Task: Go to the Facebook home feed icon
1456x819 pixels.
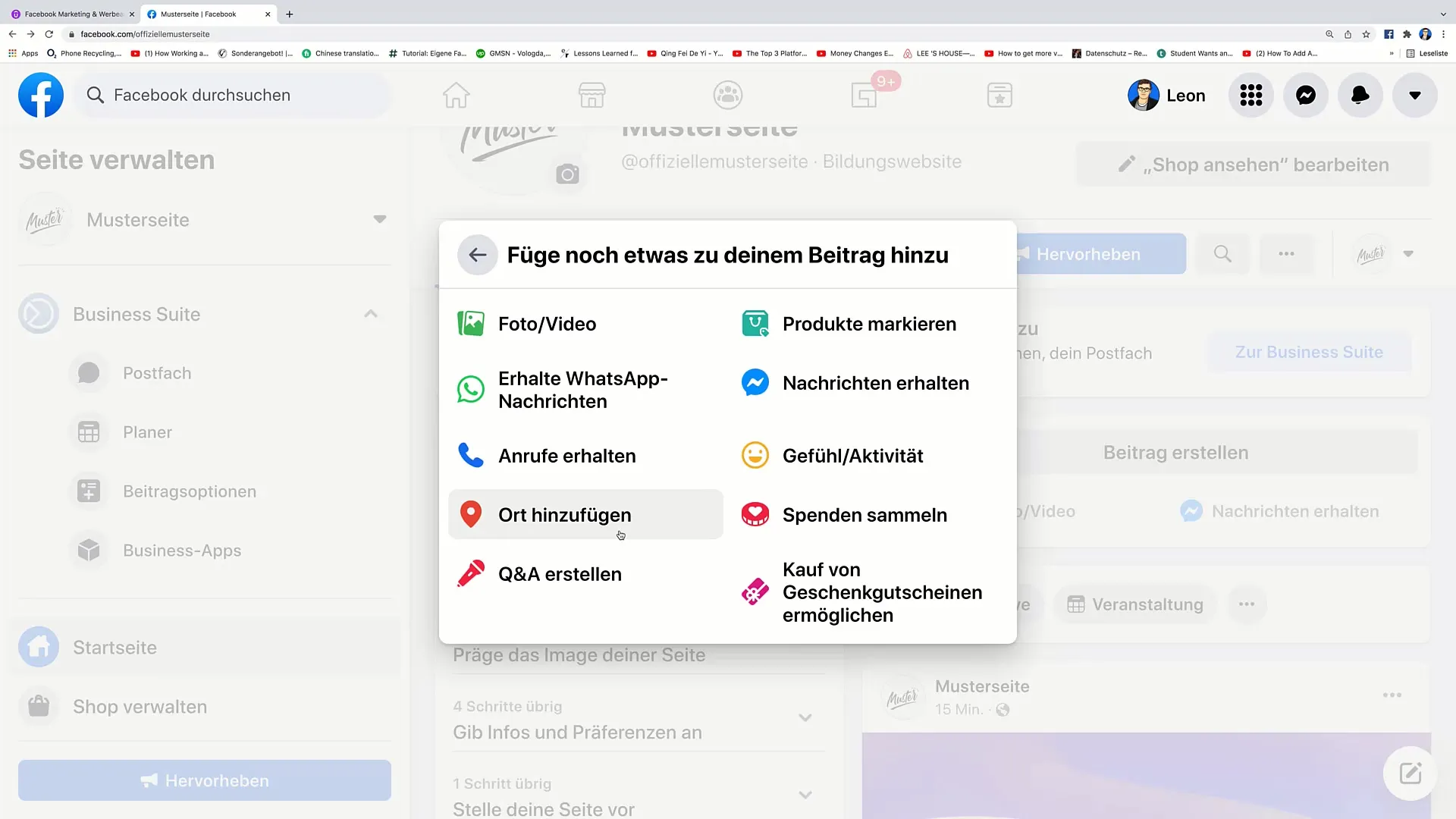Action: coord(456,96)
